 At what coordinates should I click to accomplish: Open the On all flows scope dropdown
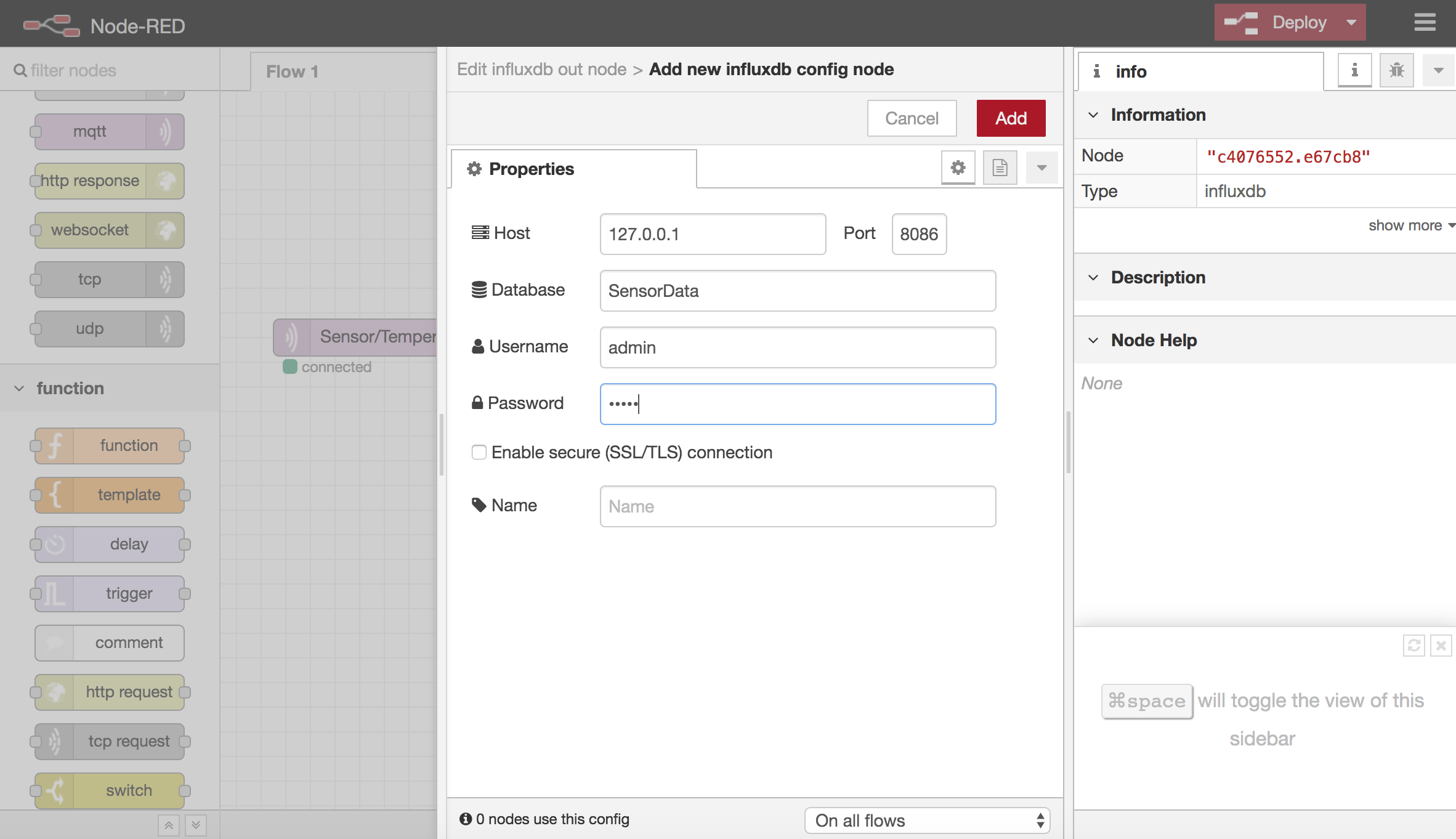[x=927, y=821]
